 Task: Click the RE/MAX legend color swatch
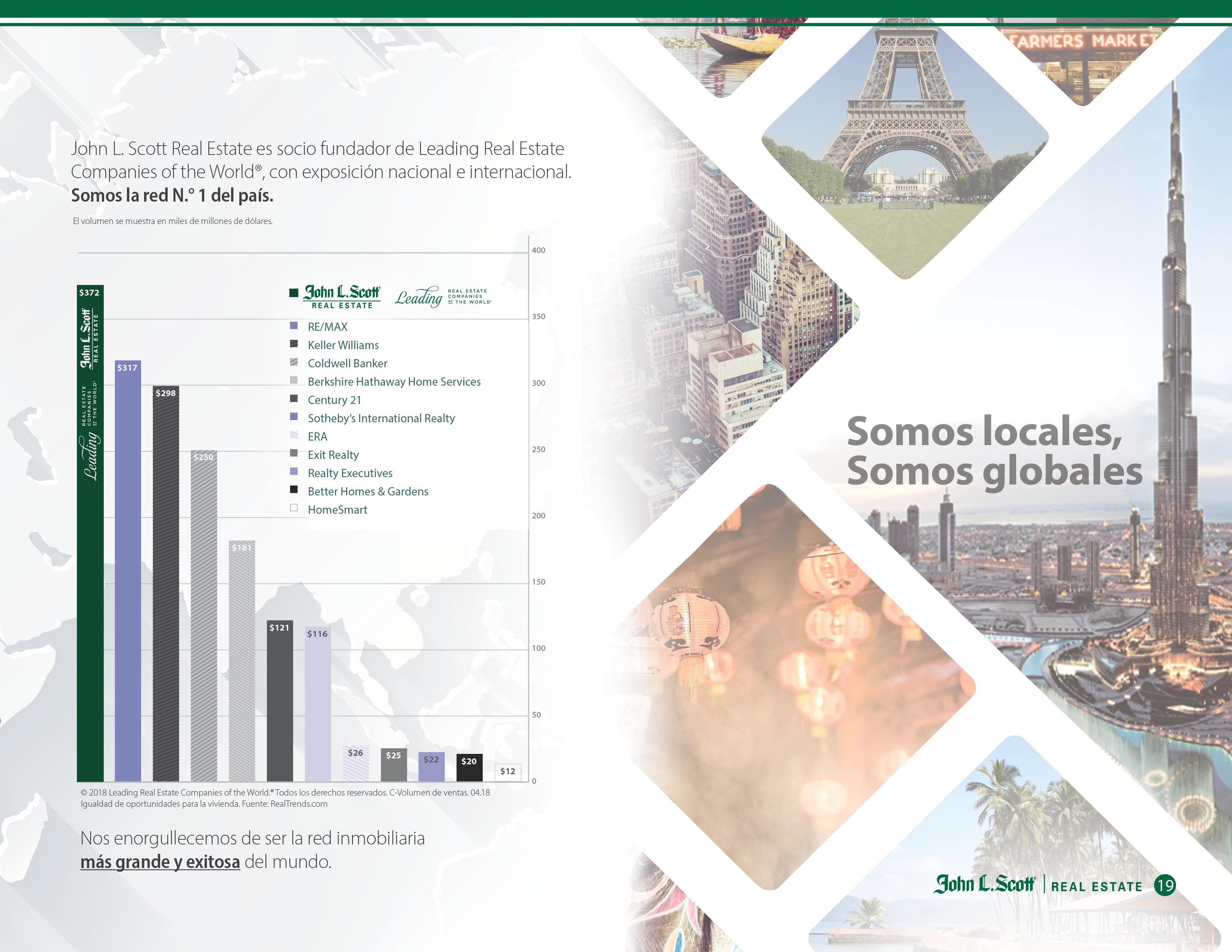tap(293, 326)
